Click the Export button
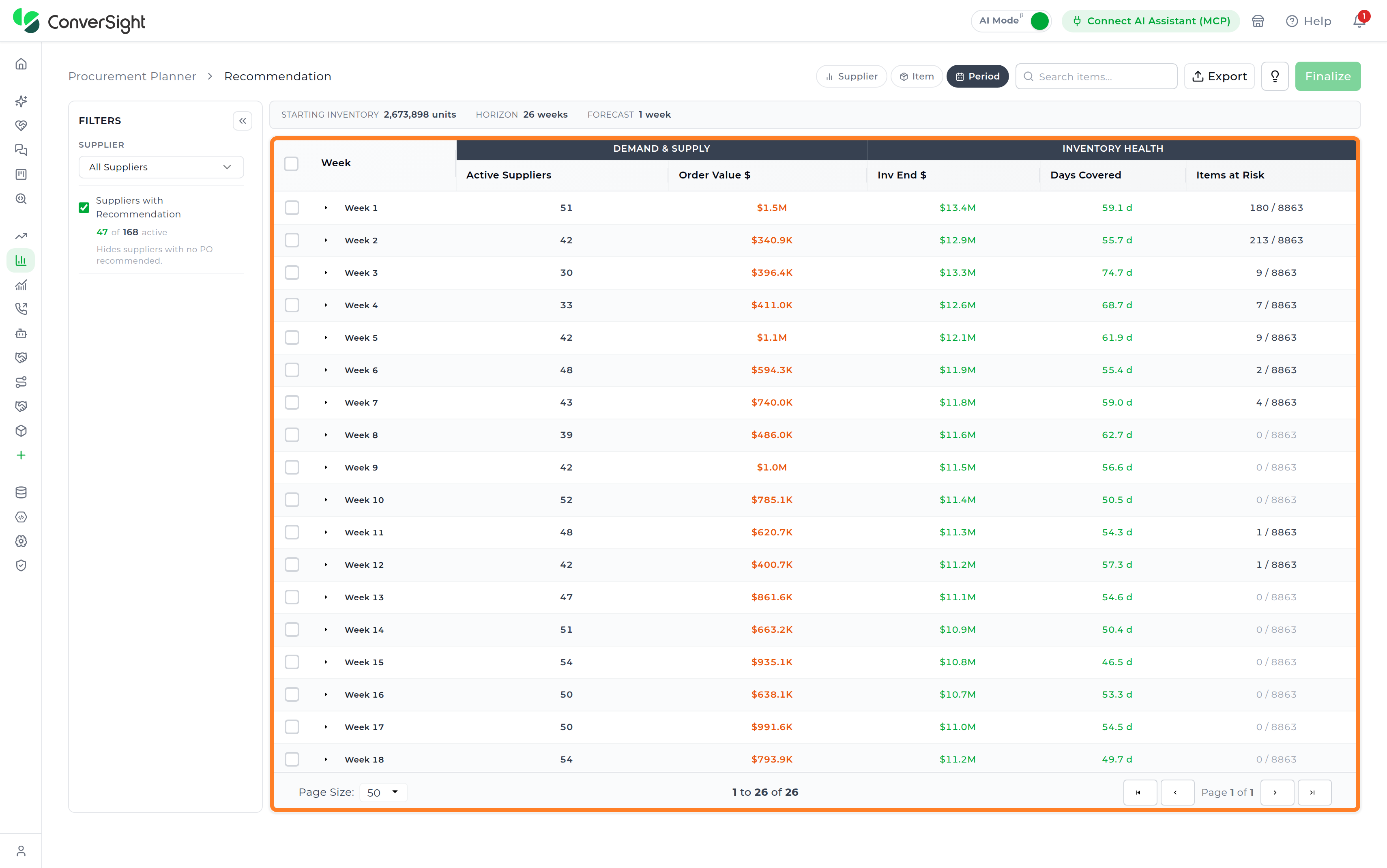The image size is (1387, 868). pos(1220,76)
